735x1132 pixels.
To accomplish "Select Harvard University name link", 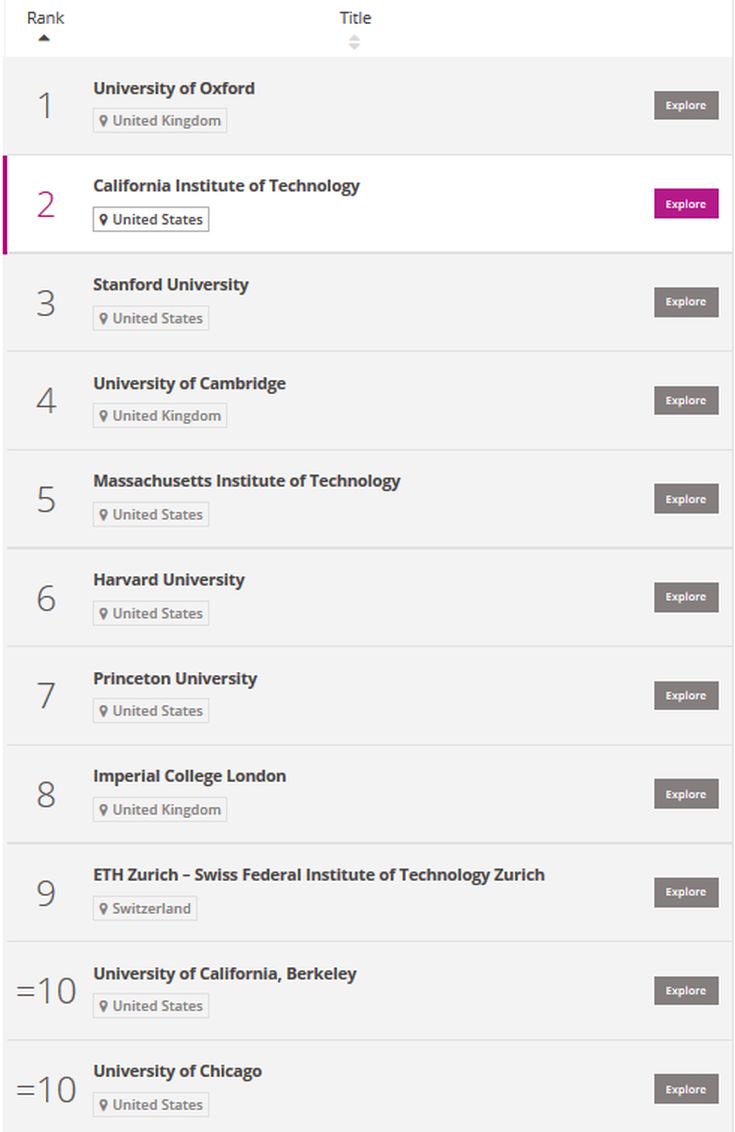I will (x=169, y=580).
